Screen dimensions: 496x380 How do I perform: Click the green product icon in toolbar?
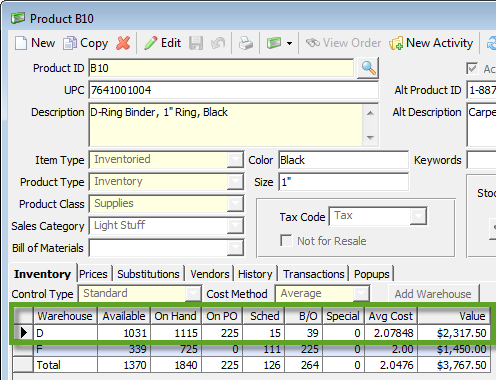pyautogui.click(x=273, y=43)
